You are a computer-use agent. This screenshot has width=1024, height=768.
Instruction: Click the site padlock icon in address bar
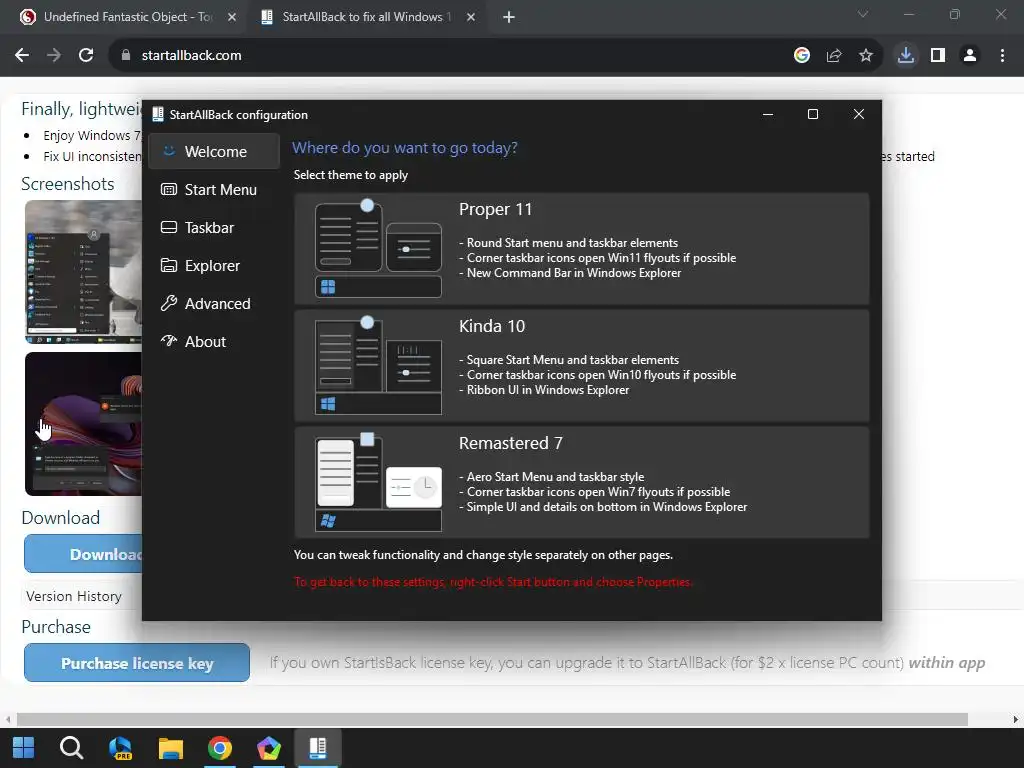[x=126, y=56]
